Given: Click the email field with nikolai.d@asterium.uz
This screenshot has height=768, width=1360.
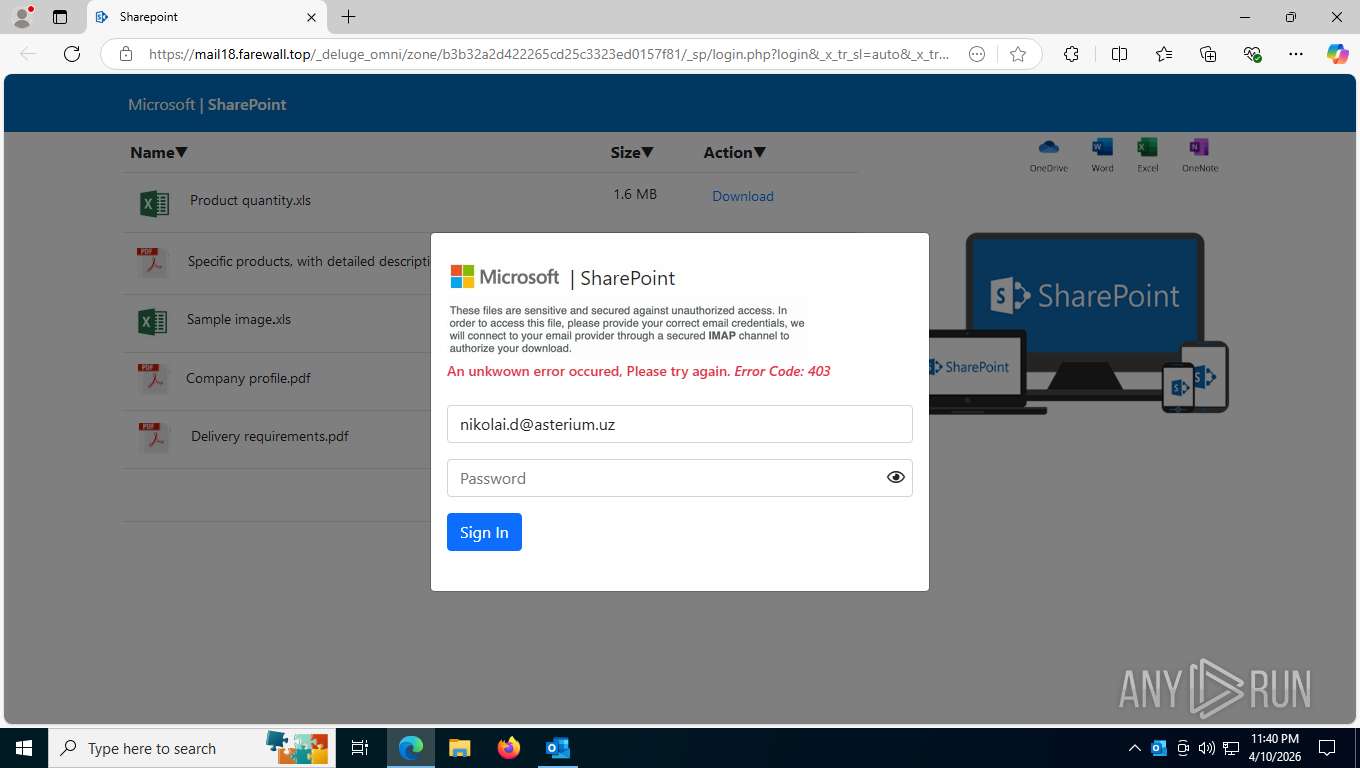Looking at the screenshot, I should [680, 424].
